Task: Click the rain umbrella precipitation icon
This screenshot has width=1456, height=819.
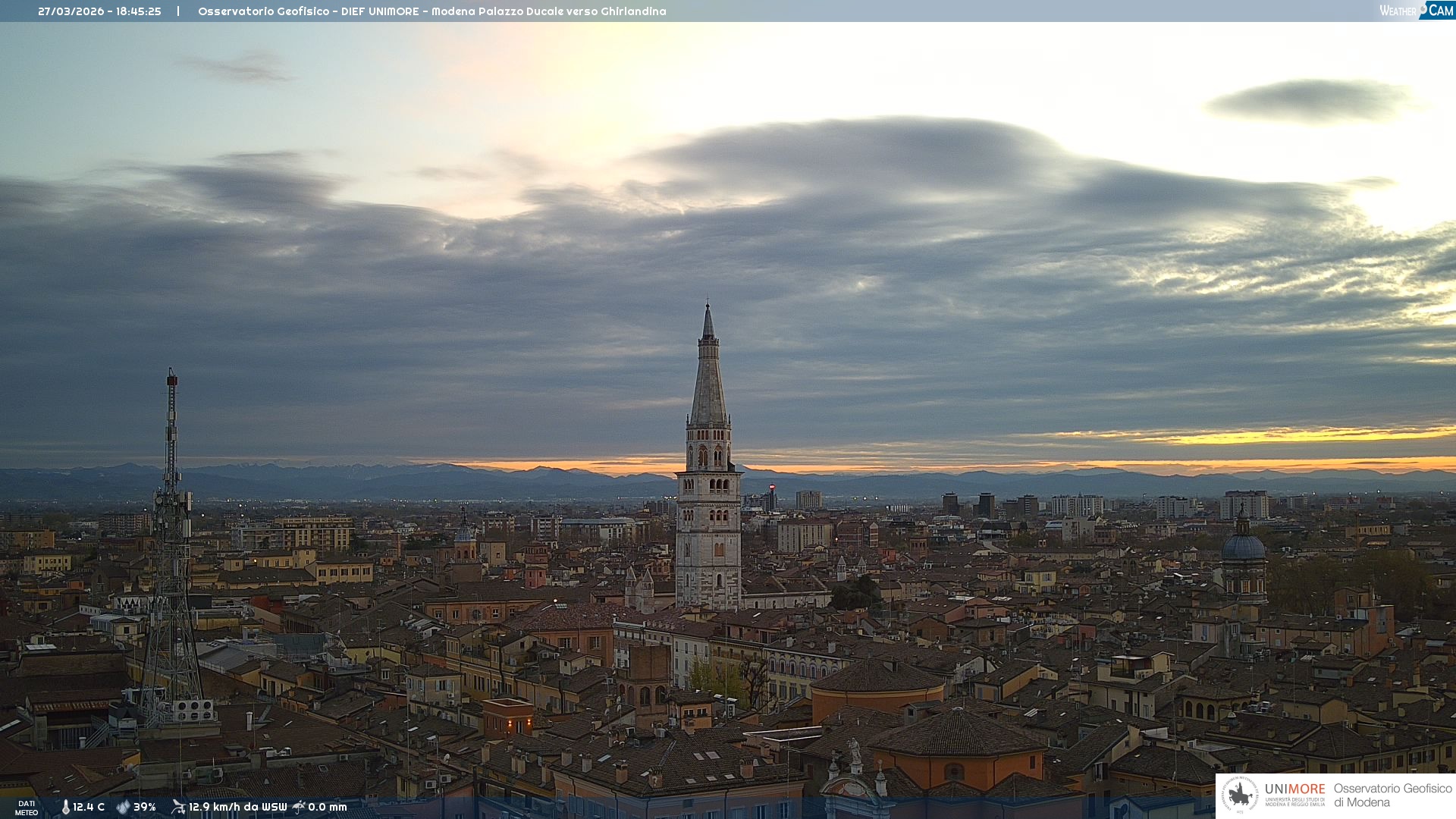Action: [x=299, y=807]
